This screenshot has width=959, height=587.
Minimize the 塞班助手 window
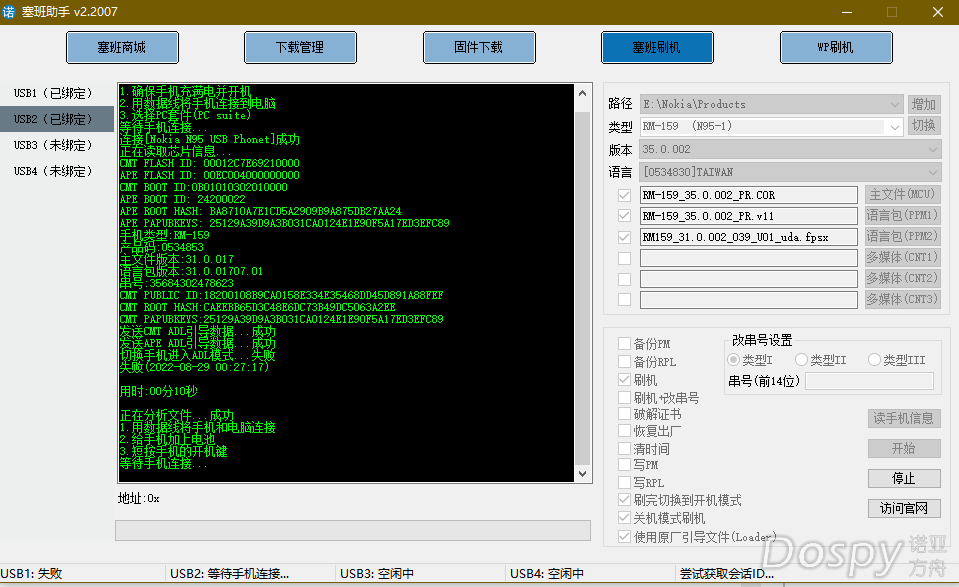tap(847, 12)
